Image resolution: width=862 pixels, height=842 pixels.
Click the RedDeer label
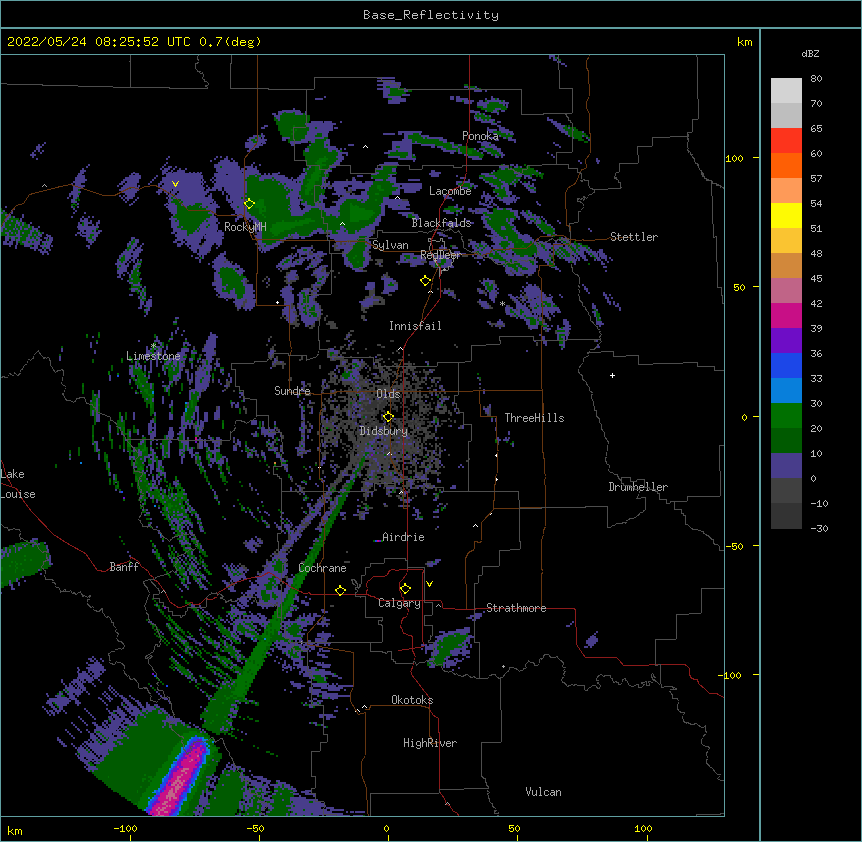pos(440,255)
